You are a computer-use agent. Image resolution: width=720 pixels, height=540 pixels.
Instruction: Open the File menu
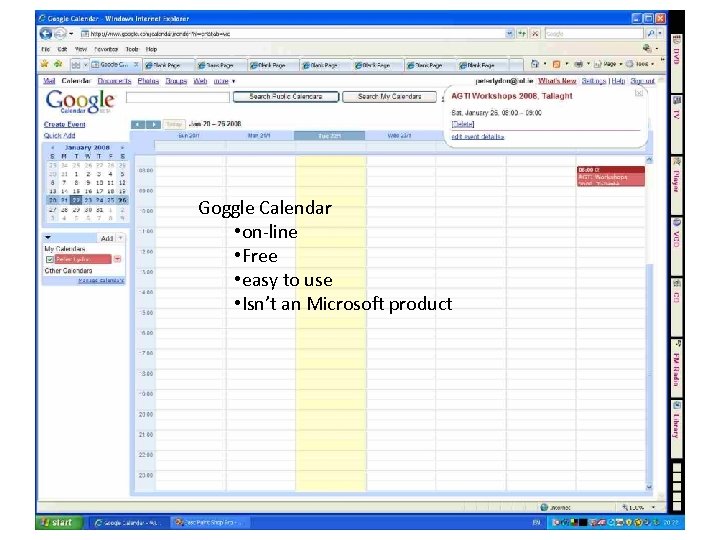click(45, 49)
